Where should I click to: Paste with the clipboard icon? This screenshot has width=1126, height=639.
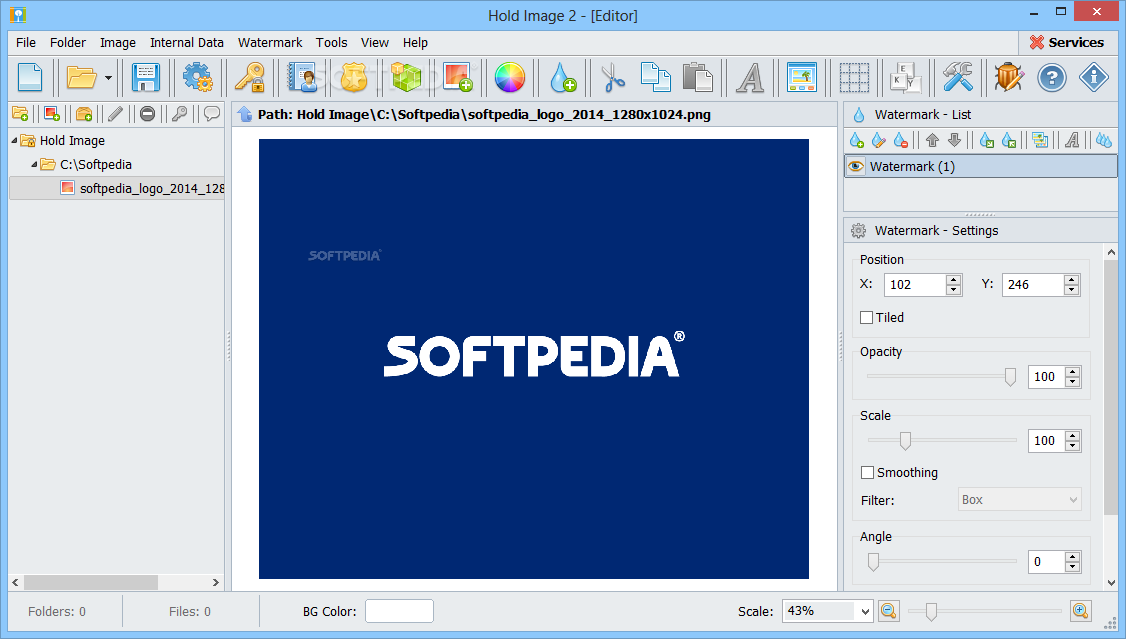click(x=697, y=78)
